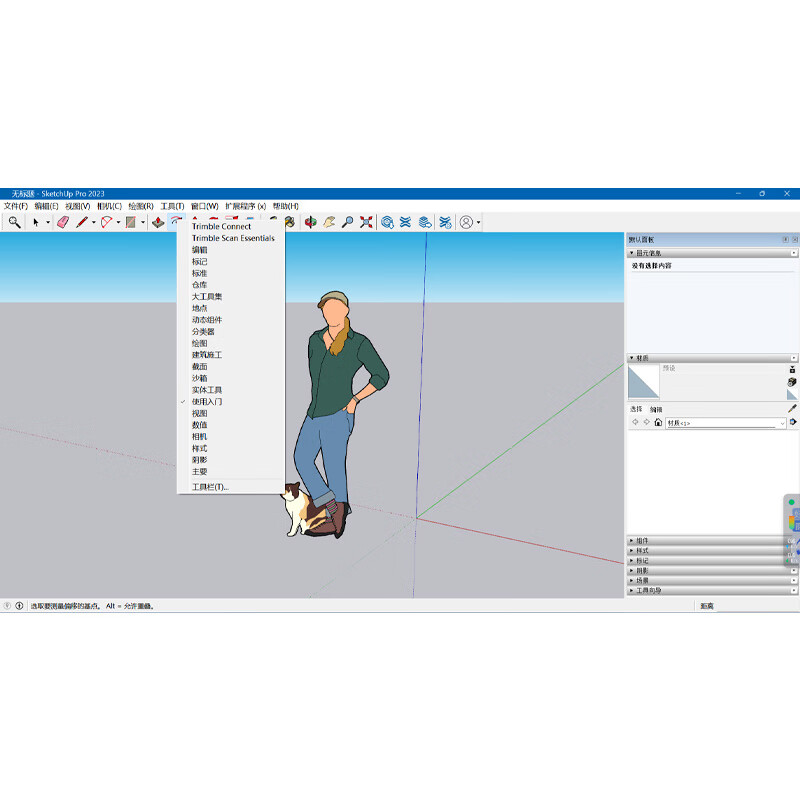Enable the 大工具集 toolbar
800x800 pixels.
click(210, 296)
